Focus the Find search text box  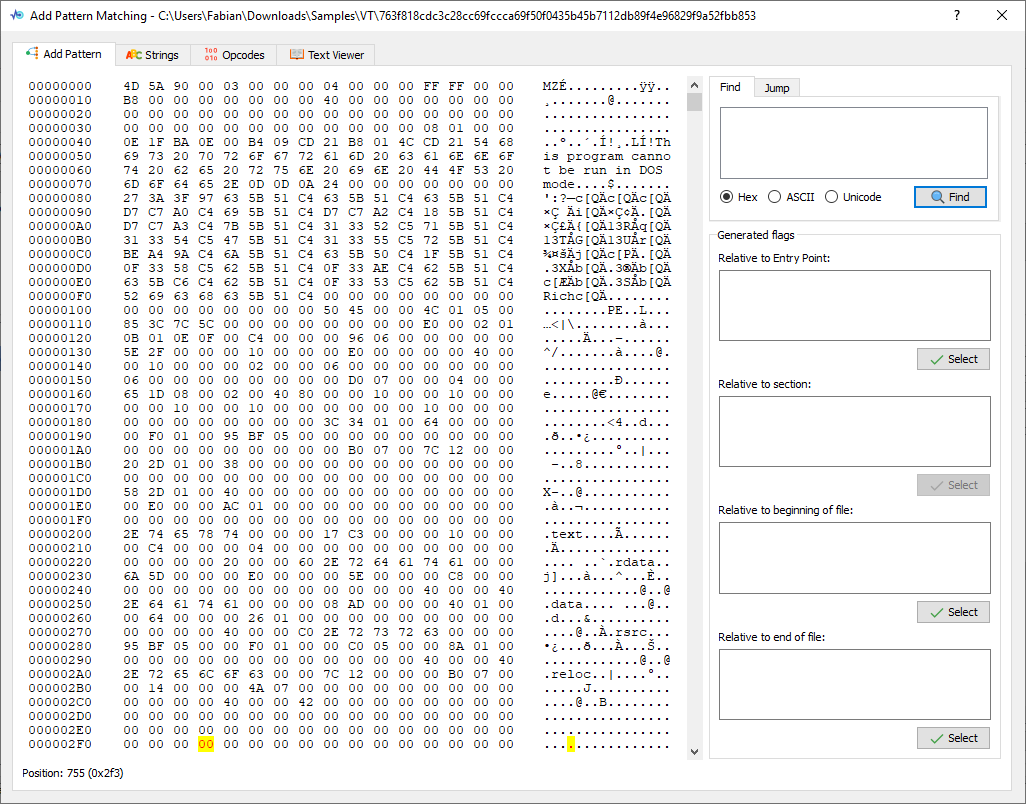853,143
